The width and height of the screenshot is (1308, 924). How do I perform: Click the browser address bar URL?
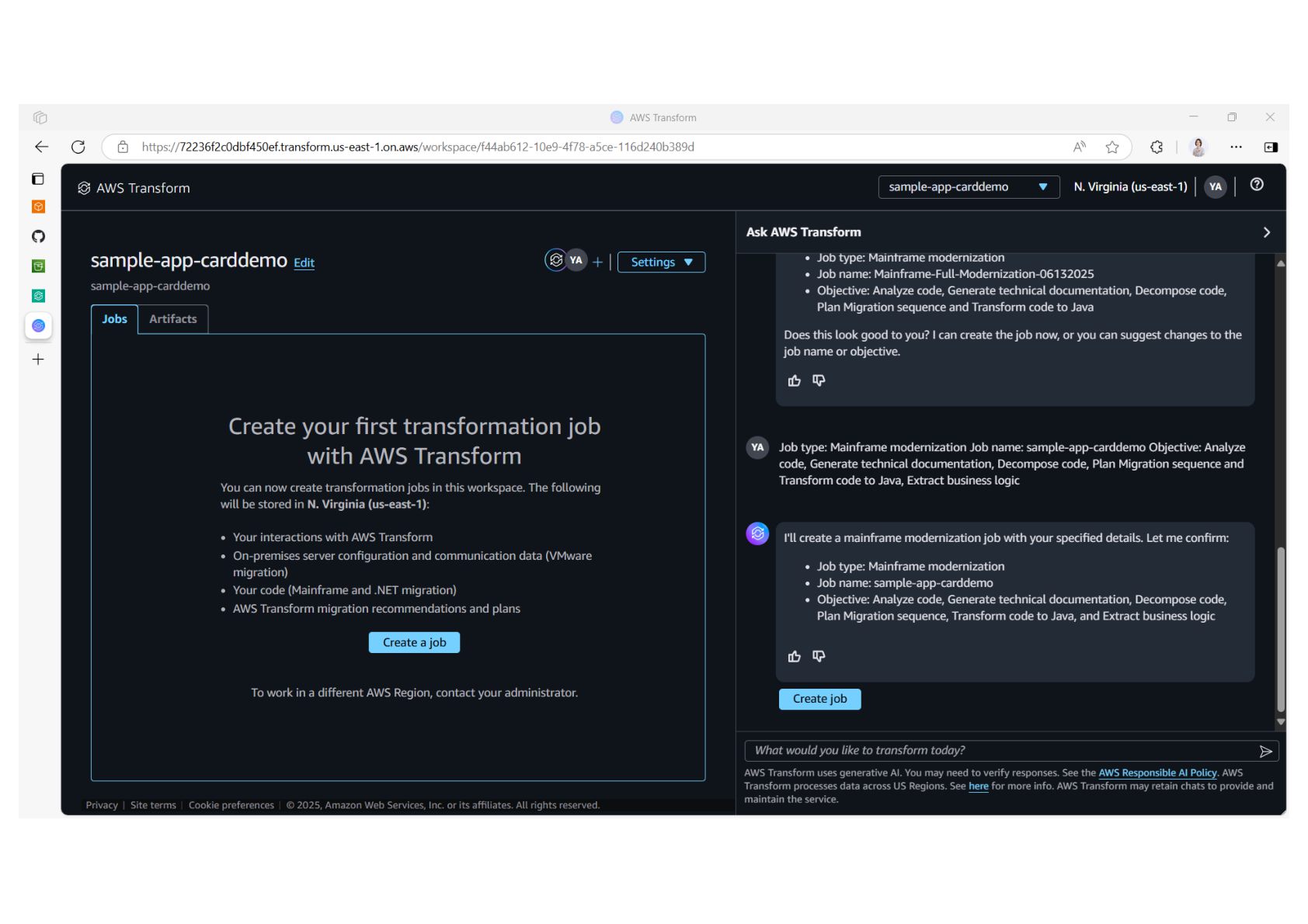[x=418, y=147]
